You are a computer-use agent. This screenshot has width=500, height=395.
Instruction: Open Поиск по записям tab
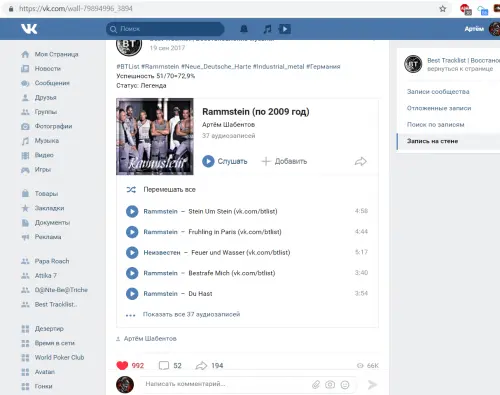pyautogui.click(x=435, y=125)
